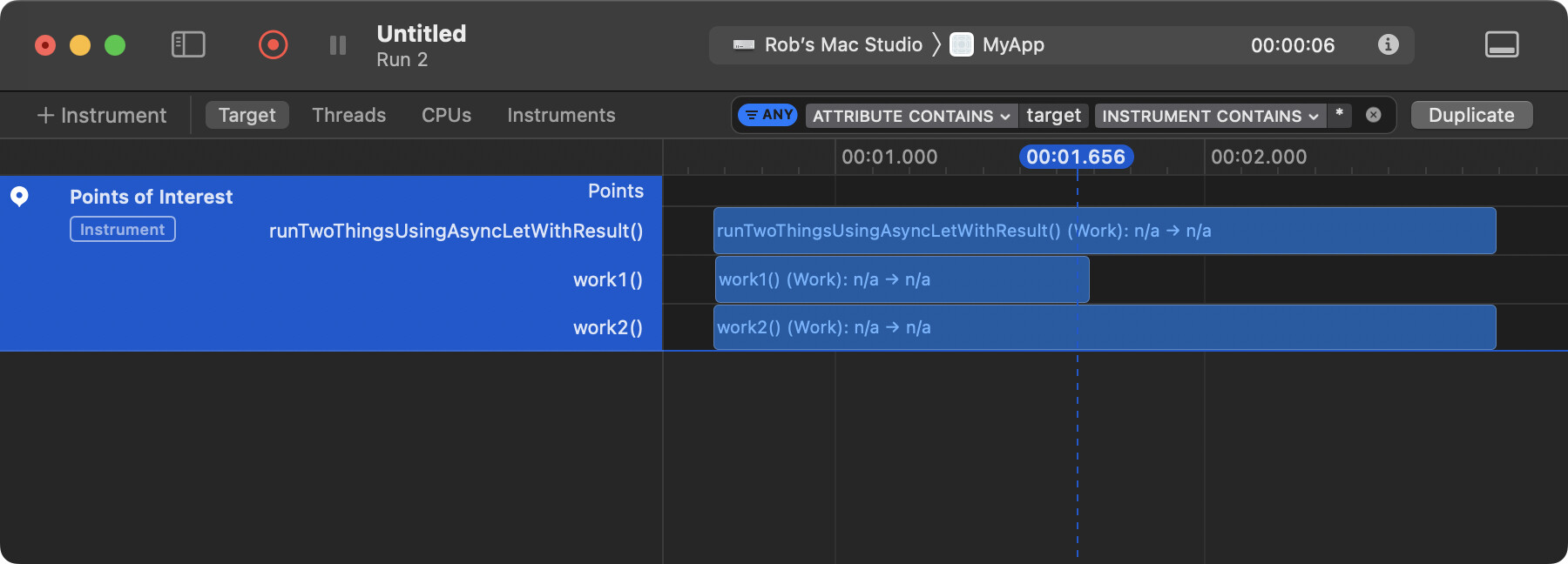The width and height of the screenshot is (1568, 564).
Task: Open the INSTRUMENT CONTAINS dropdown
Action: pyautogui.click(x=1211, y=116)
